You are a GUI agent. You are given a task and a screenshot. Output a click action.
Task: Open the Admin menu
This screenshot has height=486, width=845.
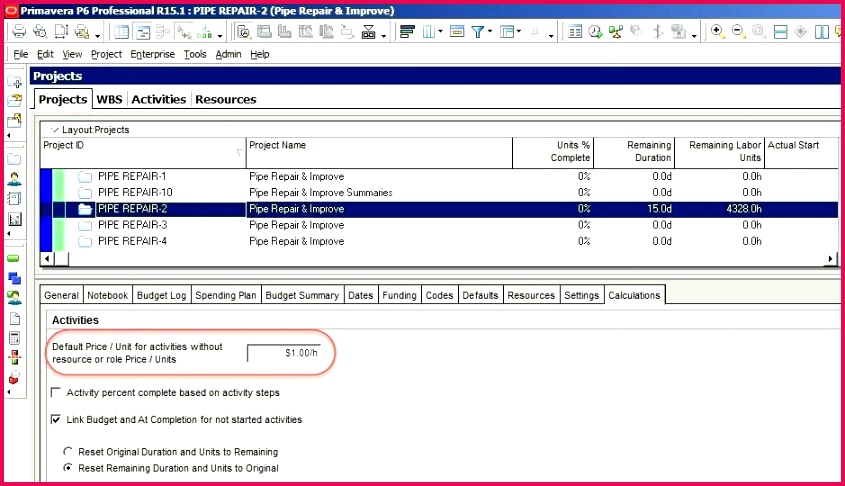[228, 54]
